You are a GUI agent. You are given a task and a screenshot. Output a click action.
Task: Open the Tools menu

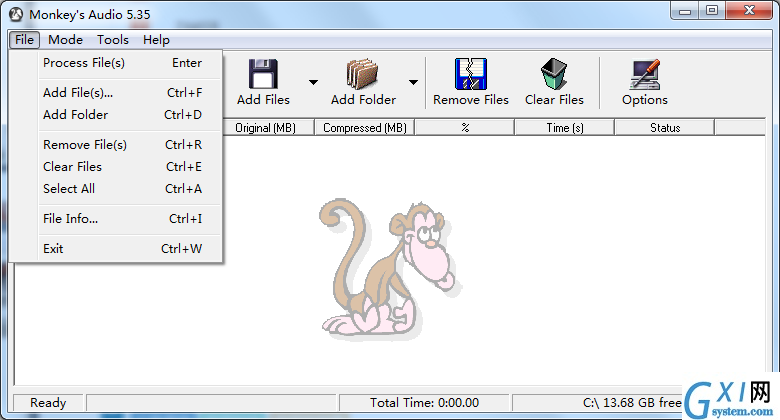(x=113, y=40)
